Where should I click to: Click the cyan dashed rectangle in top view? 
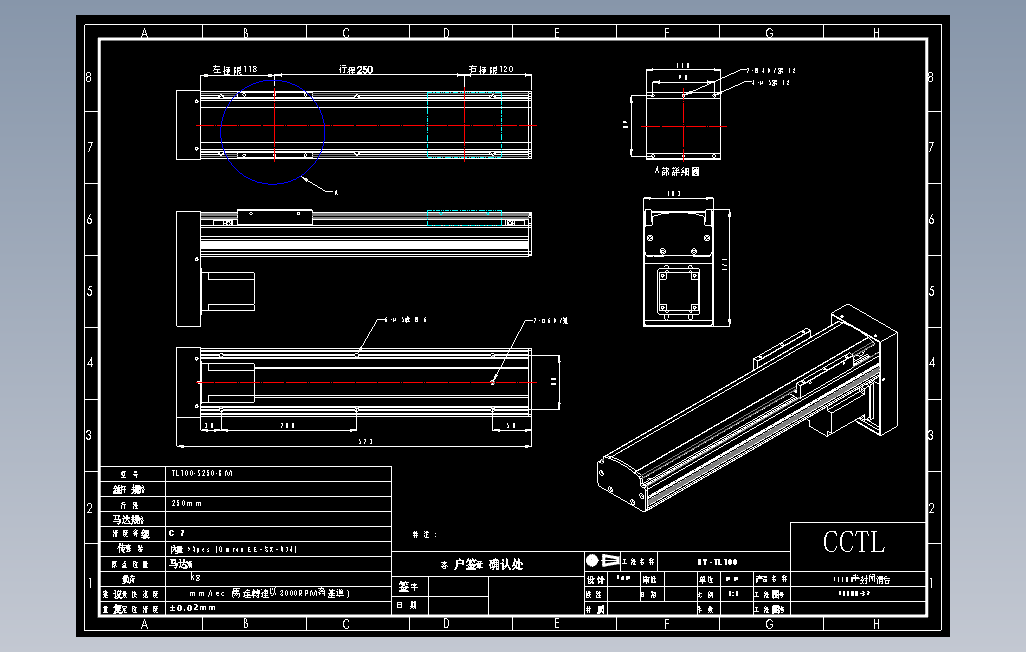465,125
